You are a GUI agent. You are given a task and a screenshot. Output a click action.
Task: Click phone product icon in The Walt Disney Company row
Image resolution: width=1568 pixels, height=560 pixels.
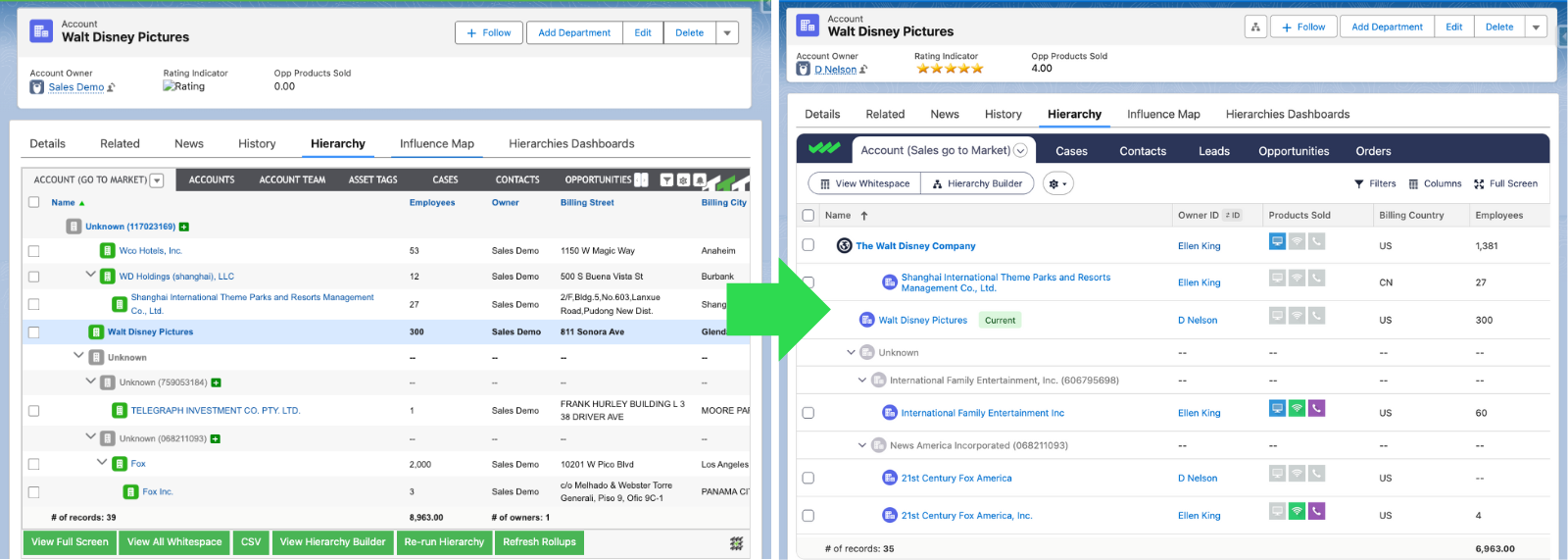click(x=1316, y=241)
